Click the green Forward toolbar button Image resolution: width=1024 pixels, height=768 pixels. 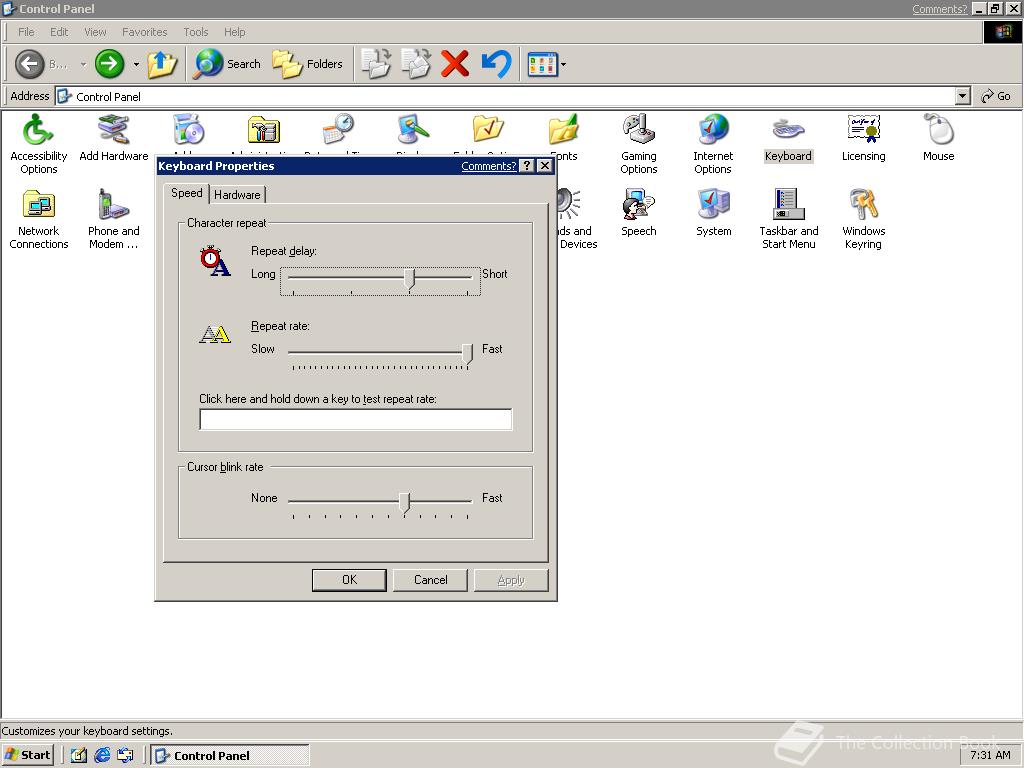(109, 63)
